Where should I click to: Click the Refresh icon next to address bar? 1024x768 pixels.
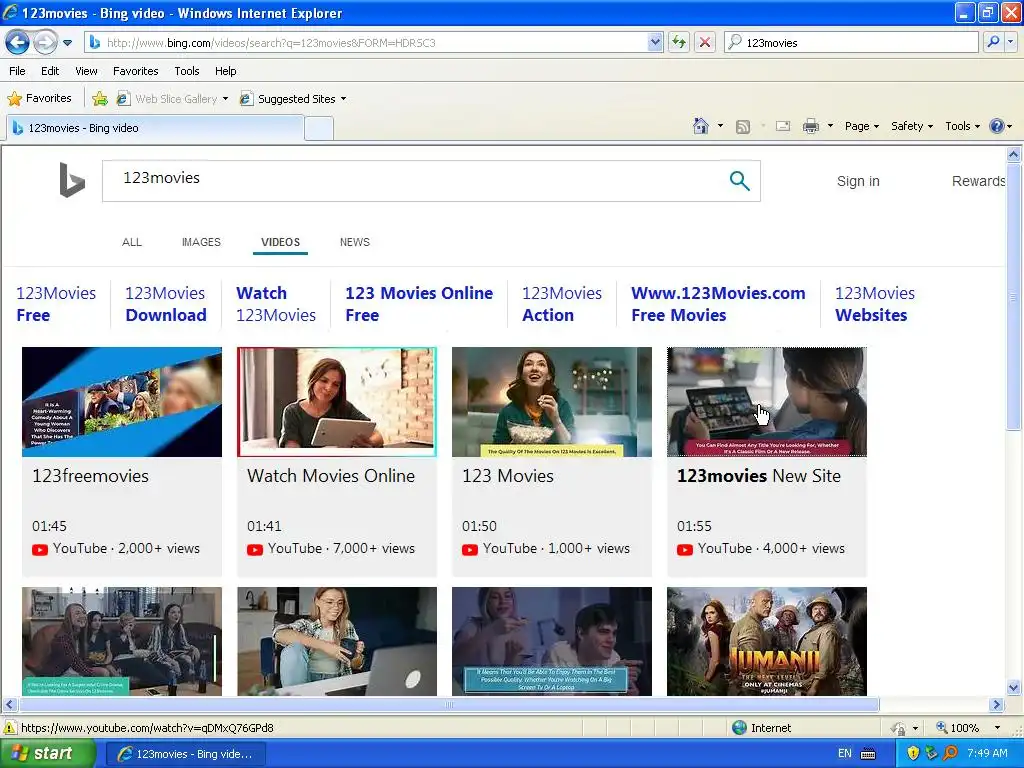click(x=679, y=42)
